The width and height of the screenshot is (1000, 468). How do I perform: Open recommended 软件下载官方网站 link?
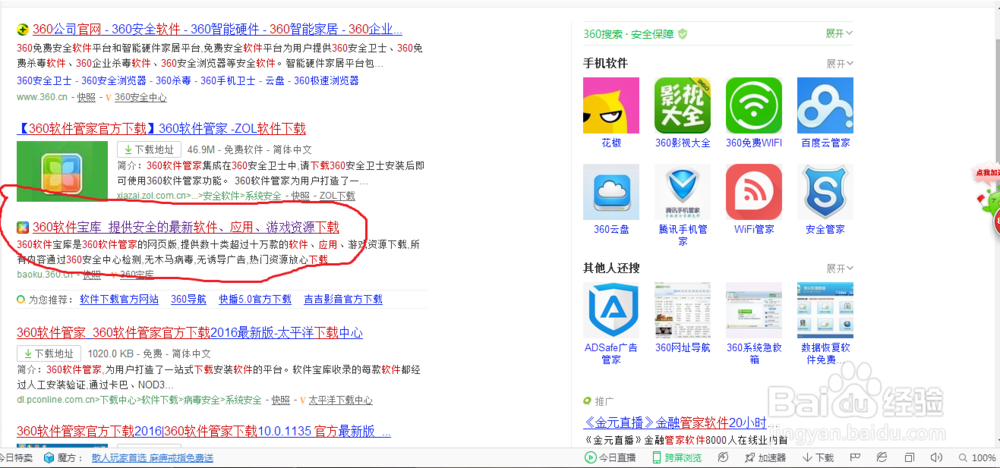[x=119, y=299]
